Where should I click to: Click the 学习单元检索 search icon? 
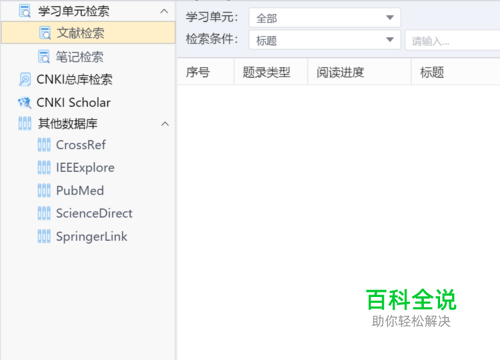pos(25,11)
